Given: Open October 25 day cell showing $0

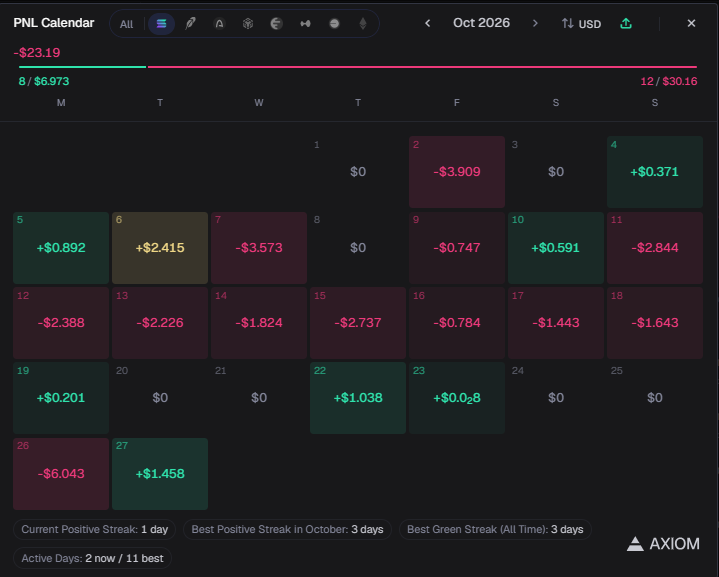Looking at the screenshot, I should click(x=655, y=398).
